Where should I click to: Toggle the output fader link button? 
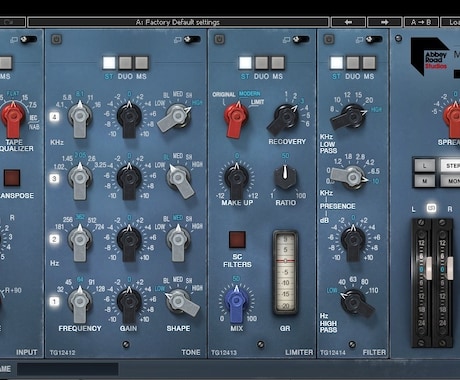click(x=432, y=208)
